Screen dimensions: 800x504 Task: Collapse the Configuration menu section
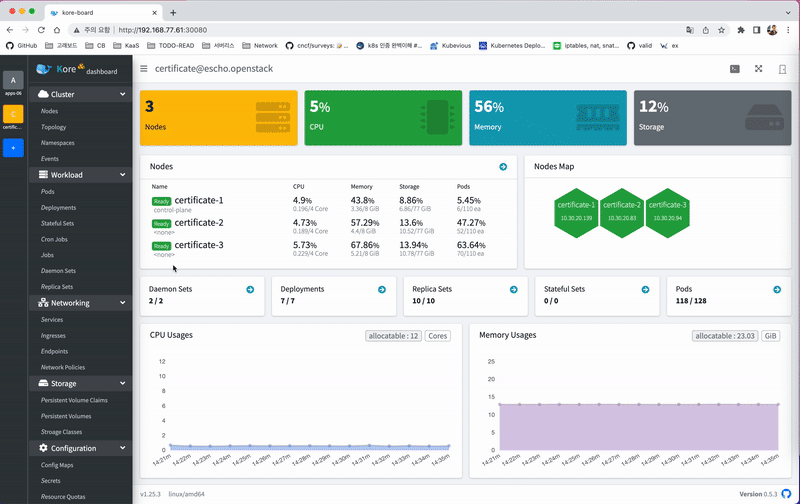(x=80, y=448)
